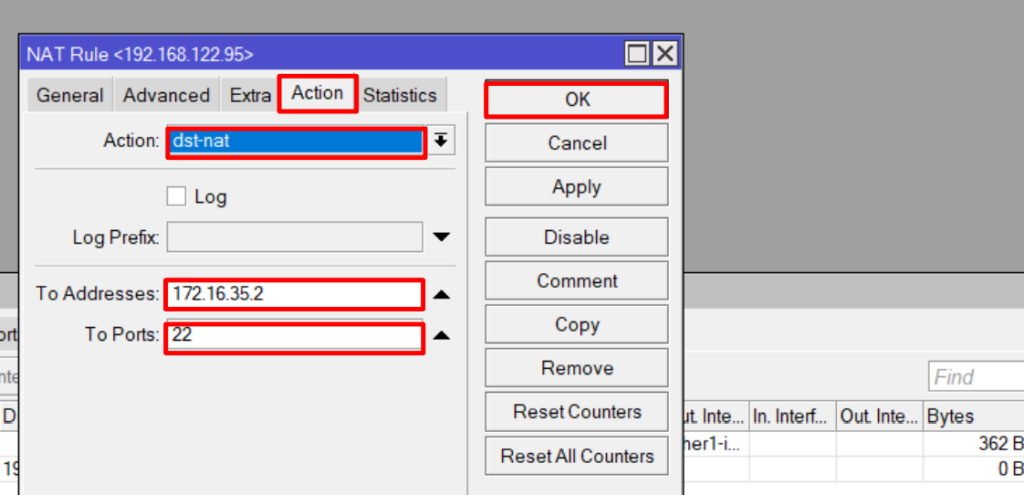The height and width of the screenshot is (495, 1024).
Task: Click Reset All Counters
Action: point(576,456)
